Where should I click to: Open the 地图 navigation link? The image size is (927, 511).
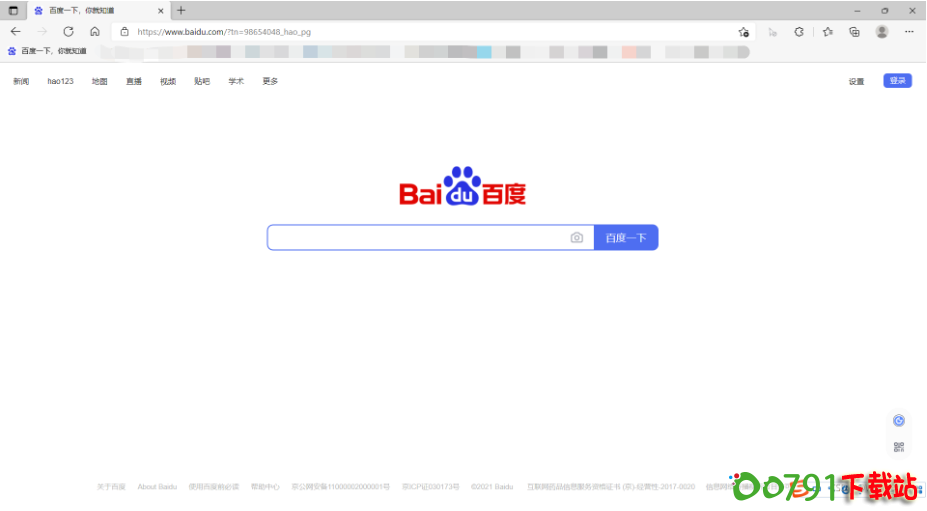tap(99, 81)
